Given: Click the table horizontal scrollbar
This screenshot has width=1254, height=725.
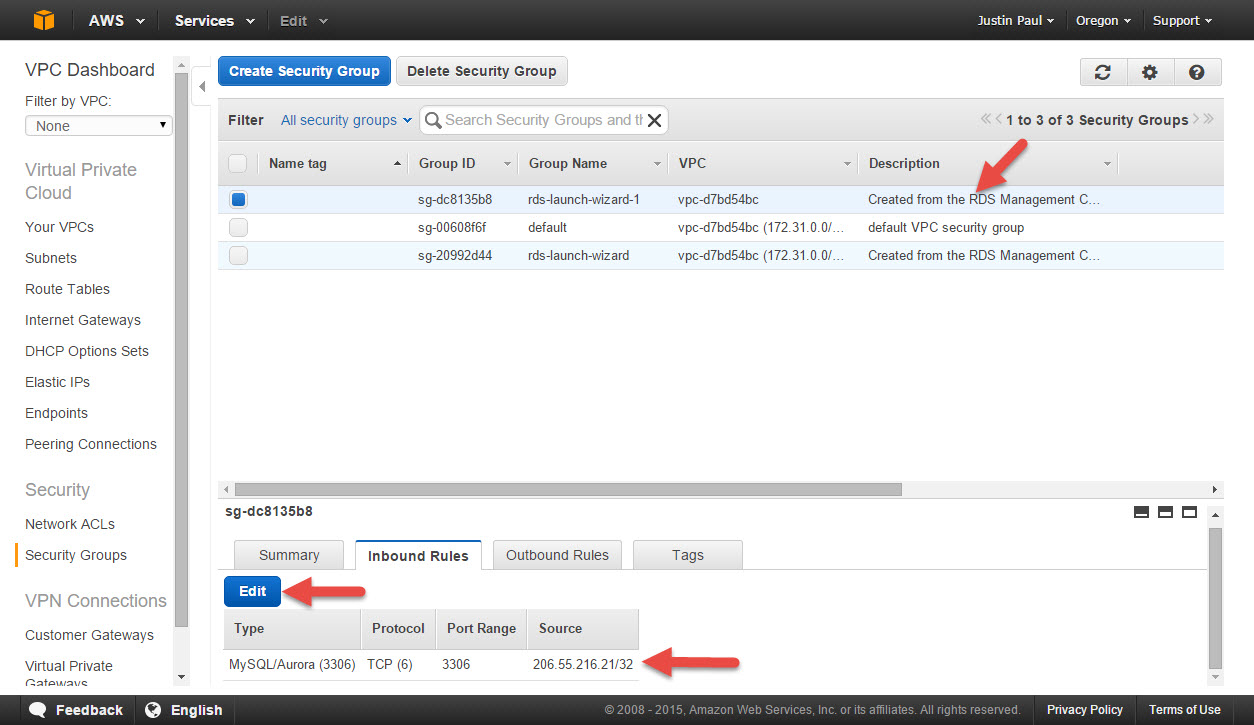Looking at the screenshot, I should [x=566, y=489].
